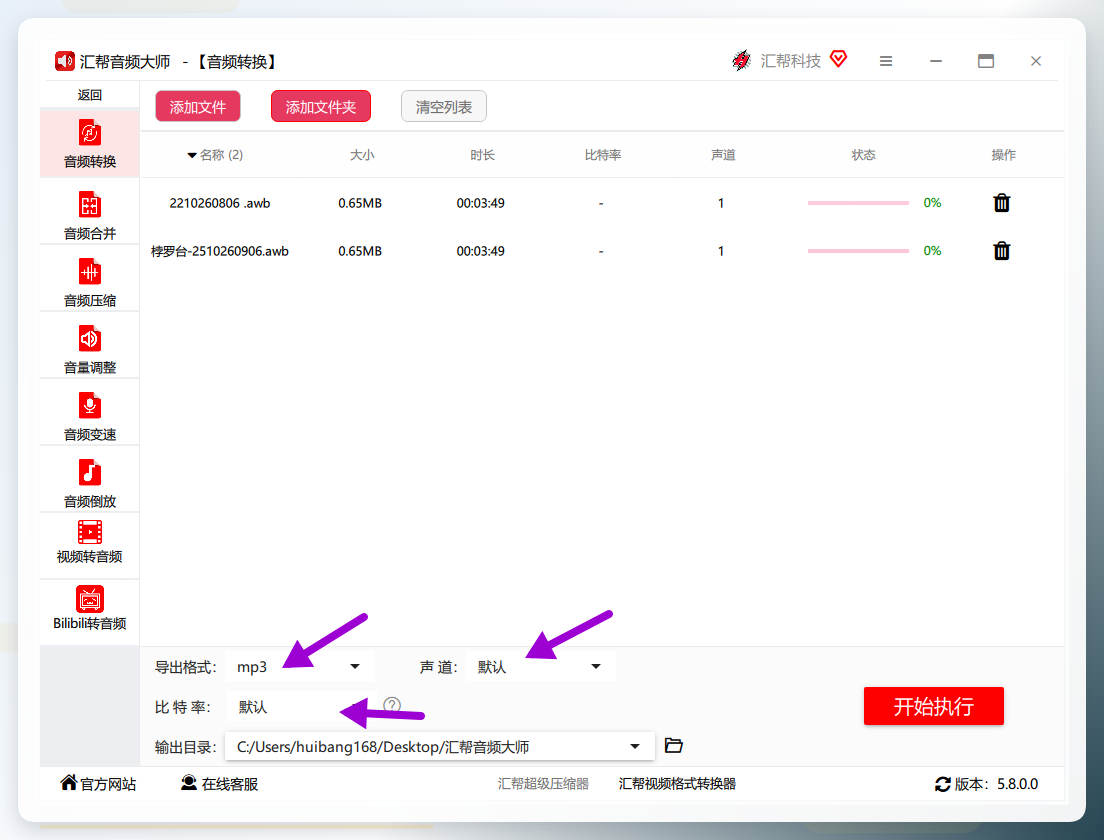This screenshot has height=840, width=1104.
Task: Click the version number 5.8.0.0
Action: click(1017, 784)
